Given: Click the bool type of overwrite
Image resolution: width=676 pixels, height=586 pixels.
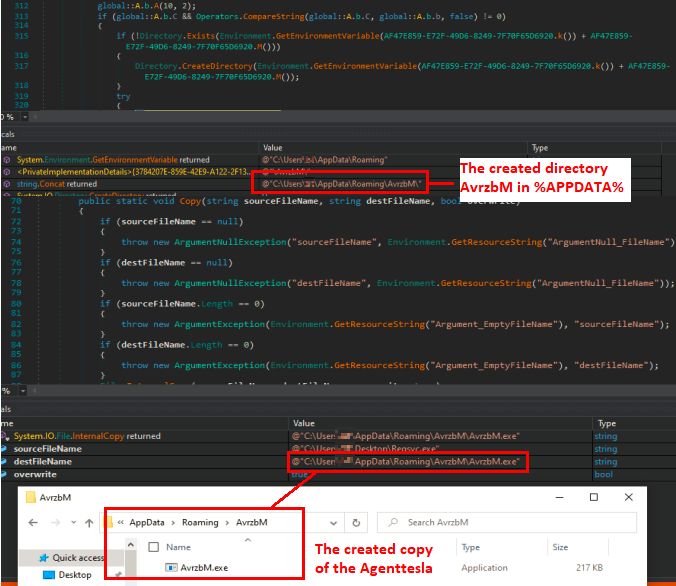Looking at the screenshot, I should [x=603, y=474].
